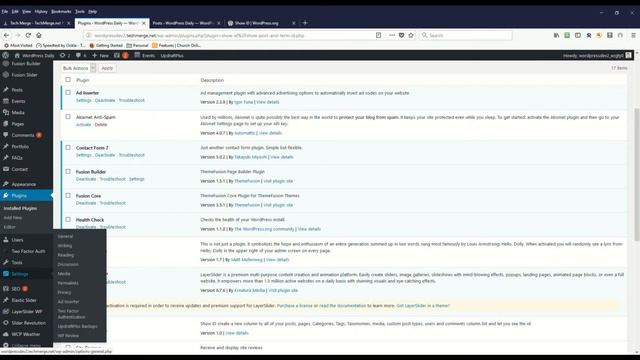
Task: Click the WordPress logo in the admin bar
Action: pos(6,56)
